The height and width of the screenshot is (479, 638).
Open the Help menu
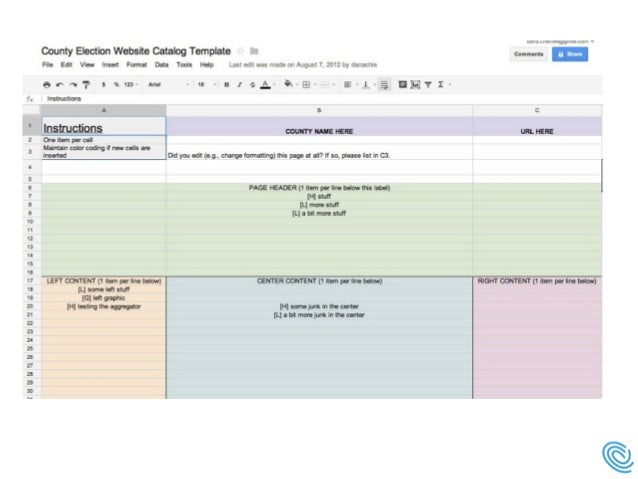click(207, 65)
